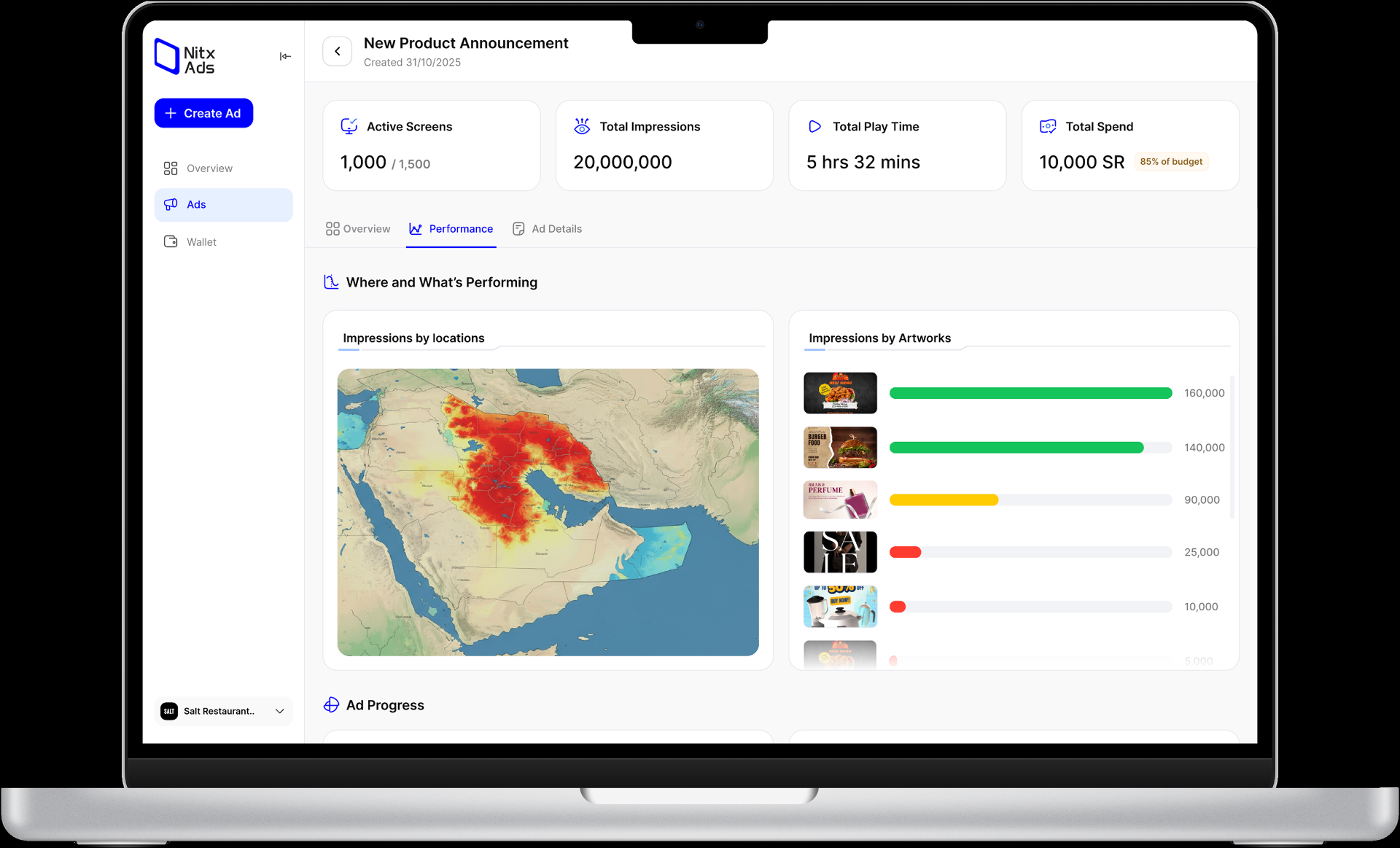Click the 10,000 value
1400x848 pixels.
pyautogui.click(x=1201, y=607)
